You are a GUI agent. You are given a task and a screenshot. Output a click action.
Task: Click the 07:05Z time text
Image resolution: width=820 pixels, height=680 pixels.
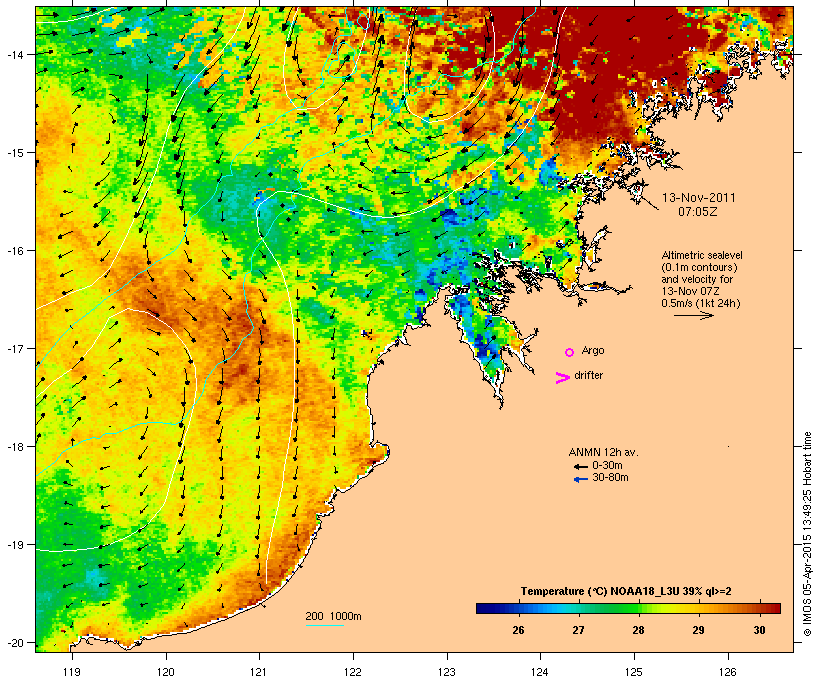pyautogui.click(x=698, y=212)
